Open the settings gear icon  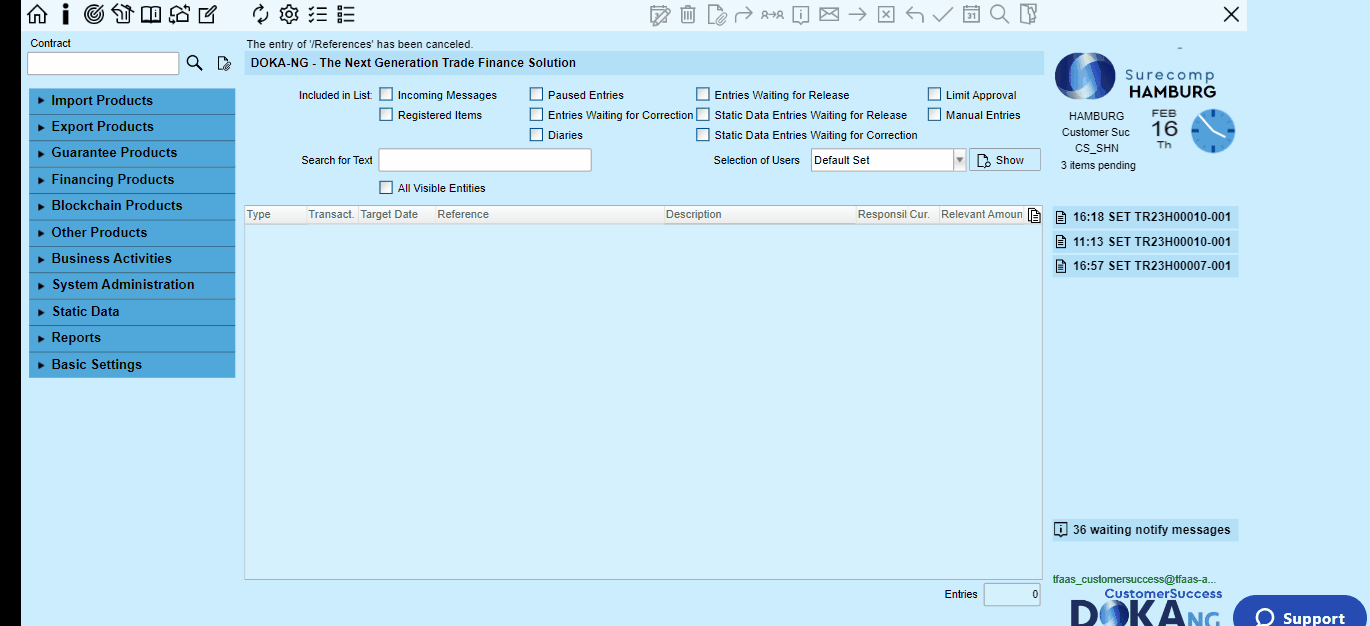tap(289, 14)
